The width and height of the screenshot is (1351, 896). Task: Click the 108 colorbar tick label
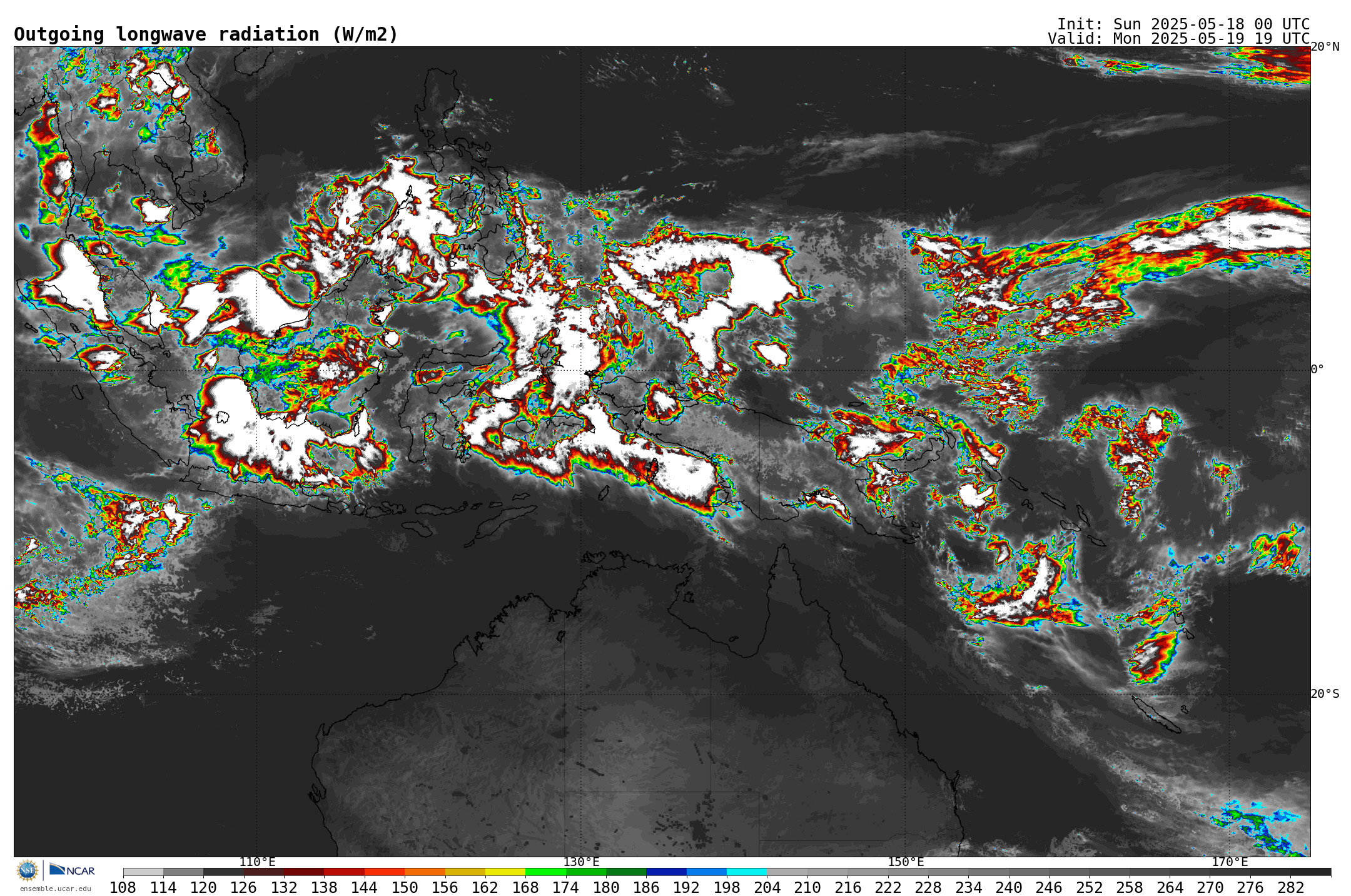[123, 888]
